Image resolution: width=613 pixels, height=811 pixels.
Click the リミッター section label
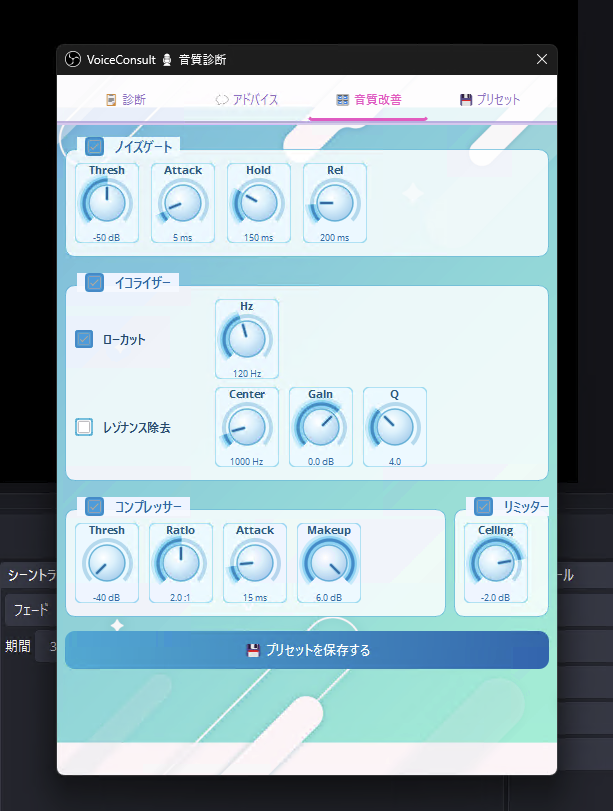[526, 507]
